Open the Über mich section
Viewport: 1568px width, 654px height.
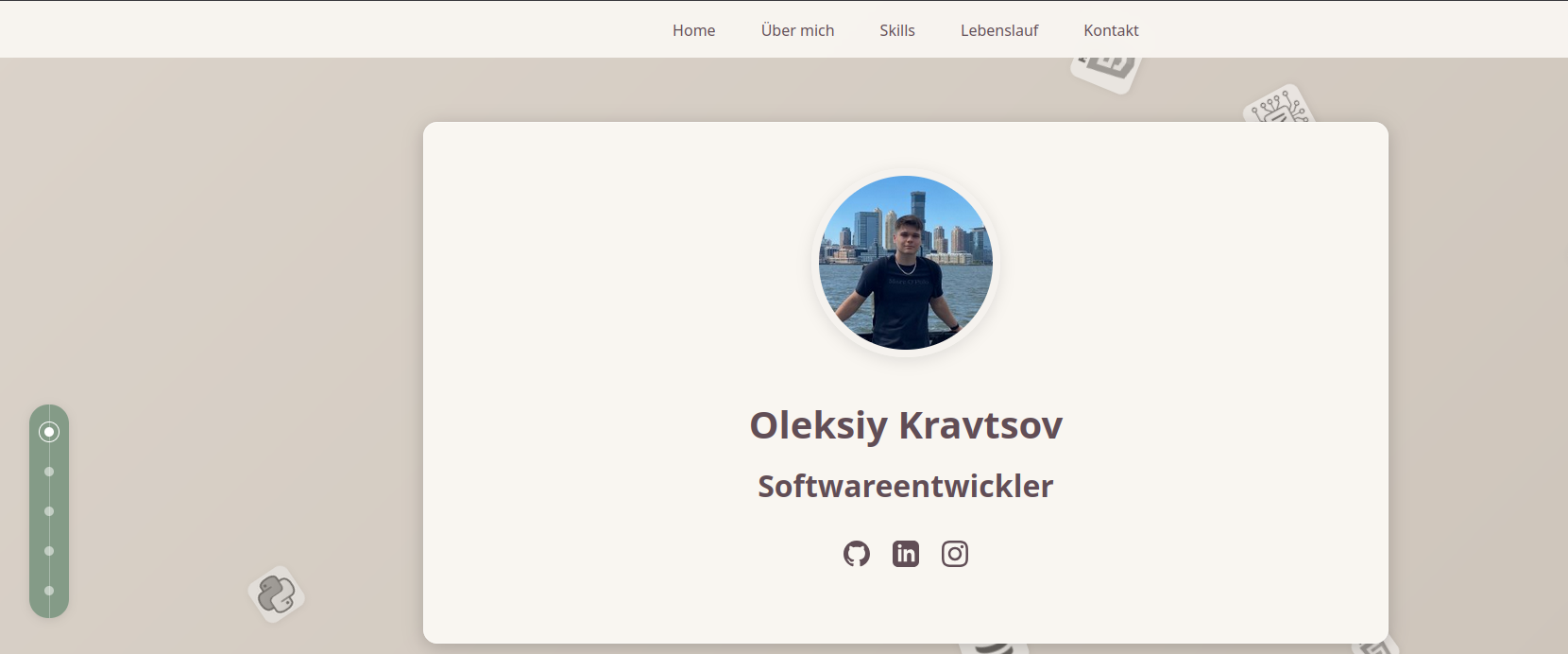[797, 30]
